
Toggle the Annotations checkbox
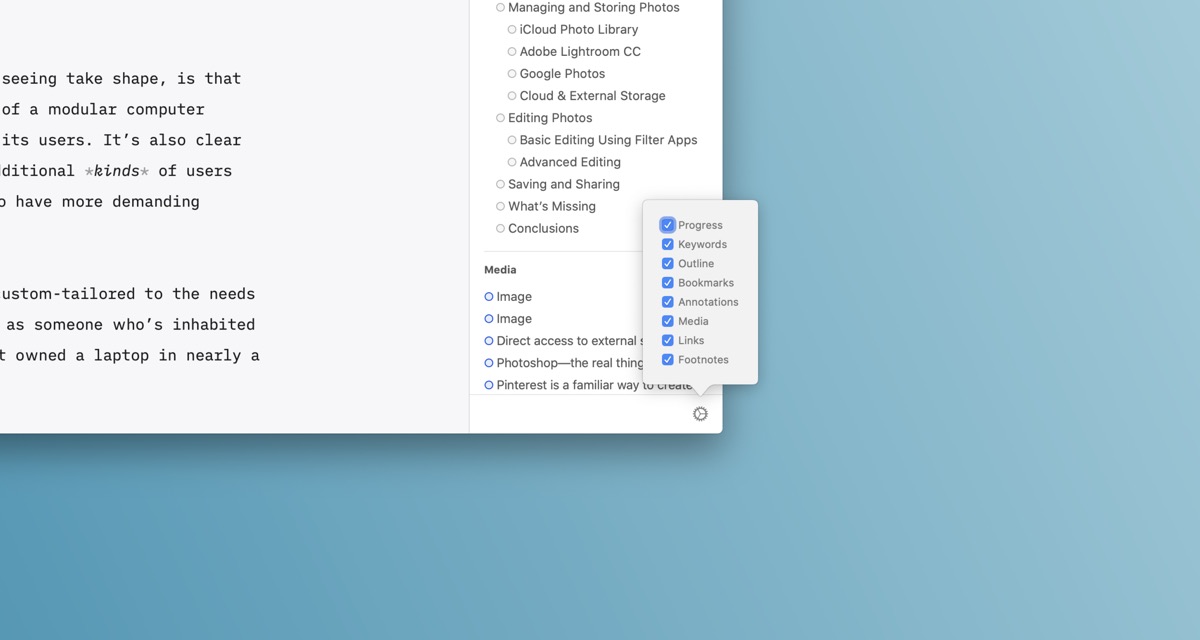coord(667,302)
